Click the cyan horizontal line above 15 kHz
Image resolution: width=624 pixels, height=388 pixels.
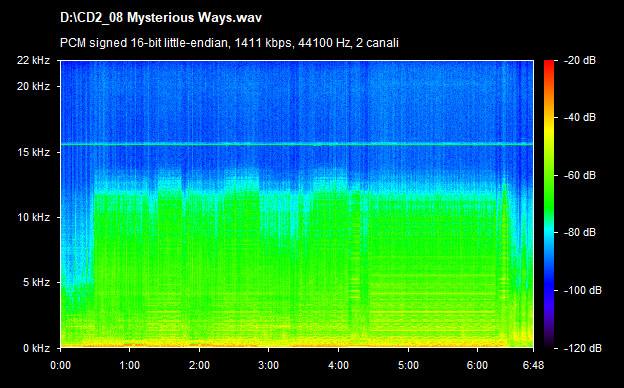[297, 144]
